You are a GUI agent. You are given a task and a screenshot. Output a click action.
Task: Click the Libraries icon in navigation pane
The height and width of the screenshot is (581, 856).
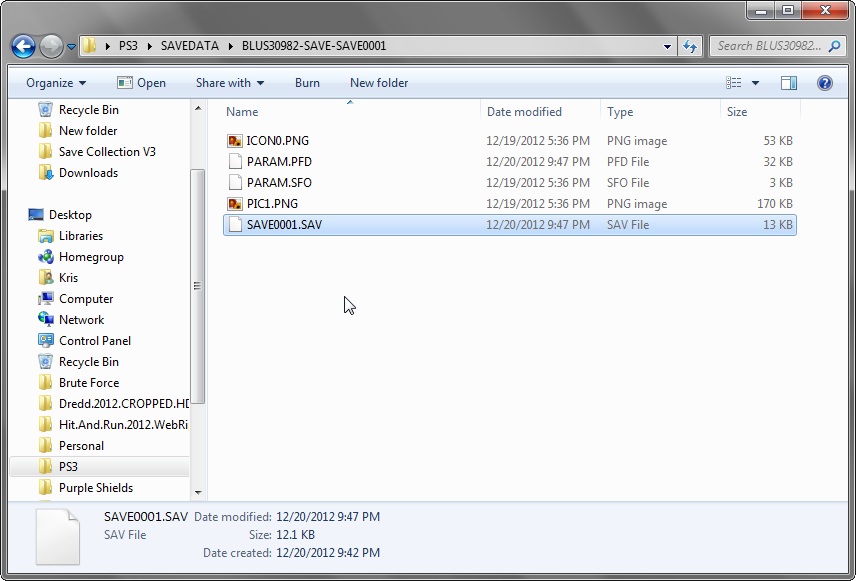(46, 236)
